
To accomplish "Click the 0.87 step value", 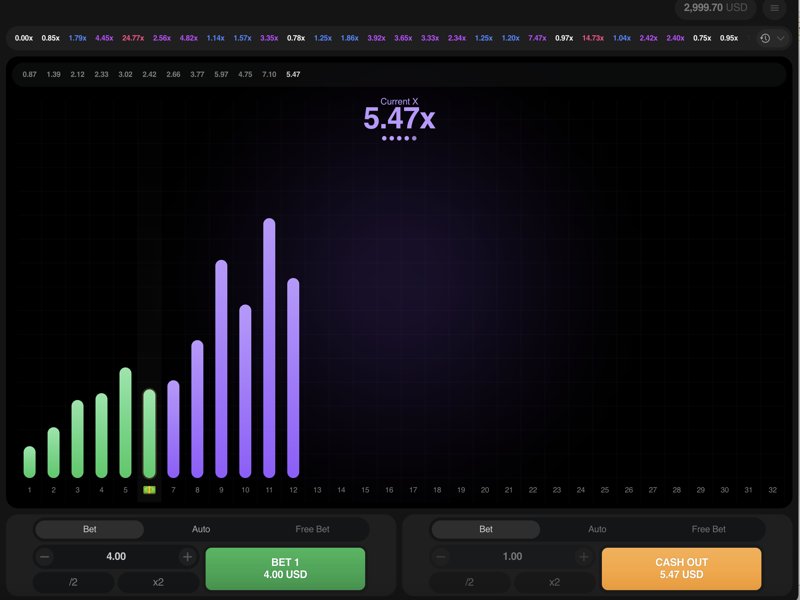I will point(30,74).
